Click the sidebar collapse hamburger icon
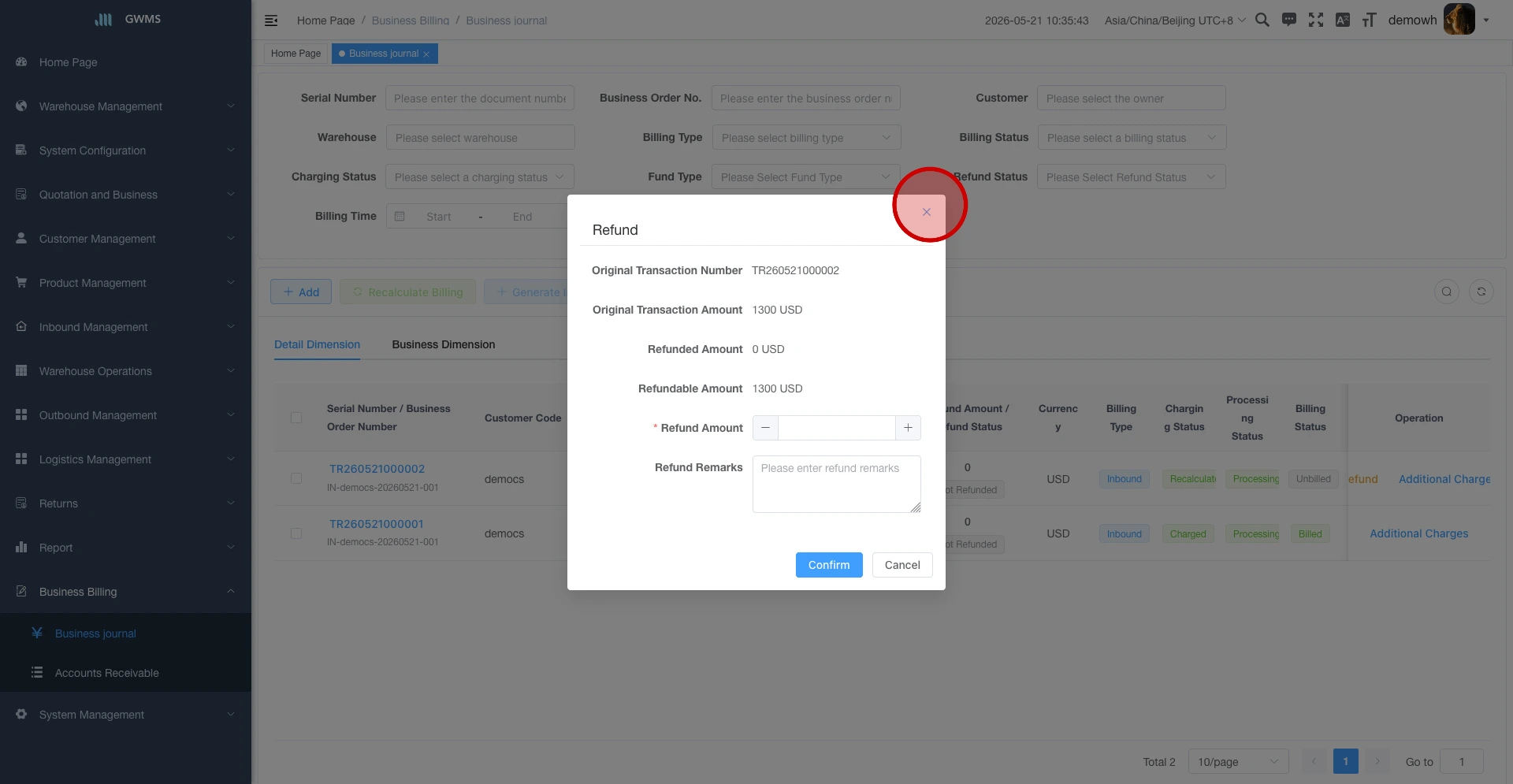The width and height of the screenshot is (1513, 784). pos(271,20)
